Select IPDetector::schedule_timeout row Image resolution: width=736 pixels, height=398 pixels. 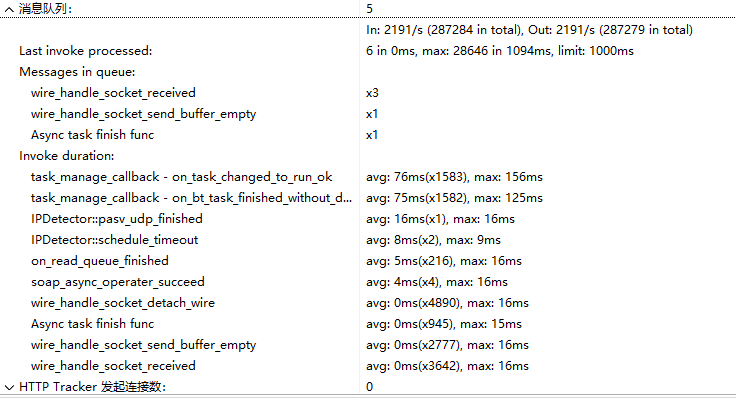pos(368,240)
